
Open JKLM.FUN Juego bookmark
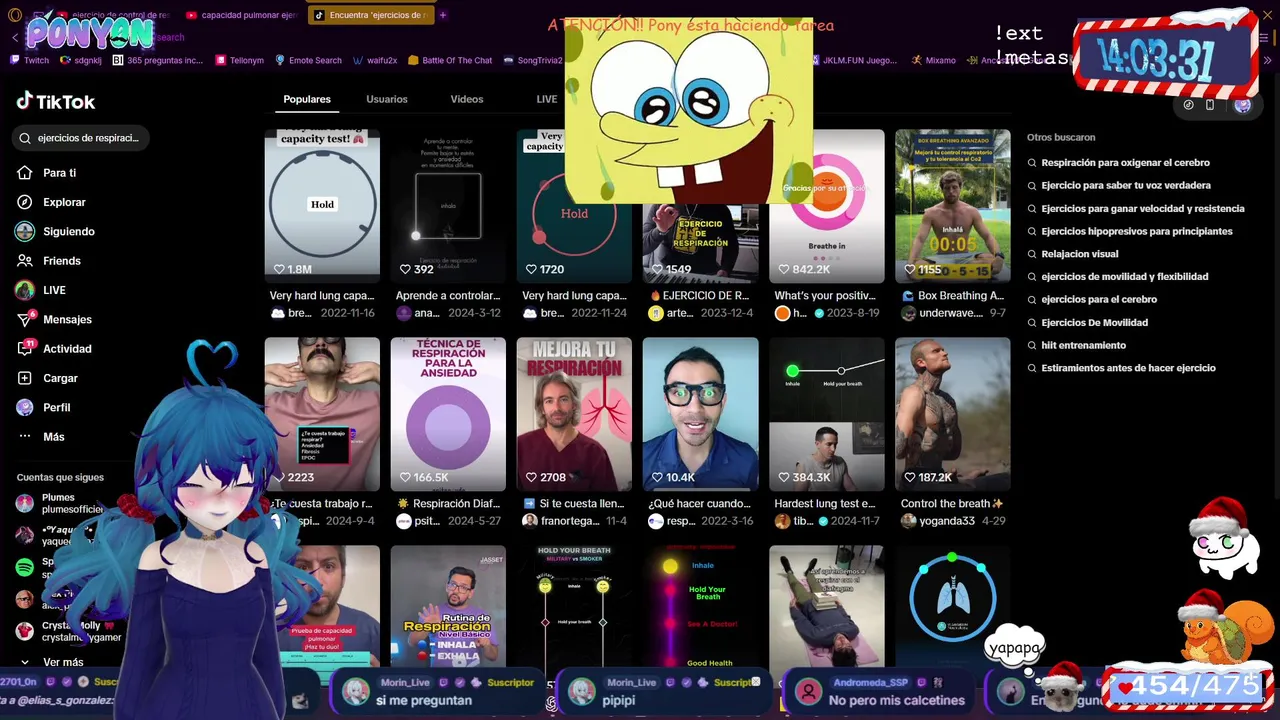(x=853, y=60)
